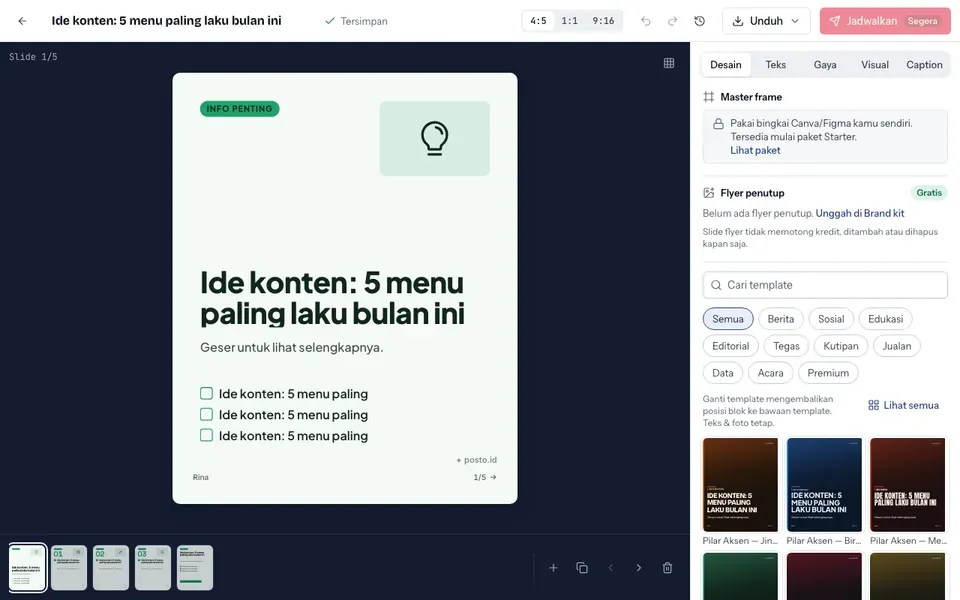Open the Unduh download dropdown

[x=766, y=21]
